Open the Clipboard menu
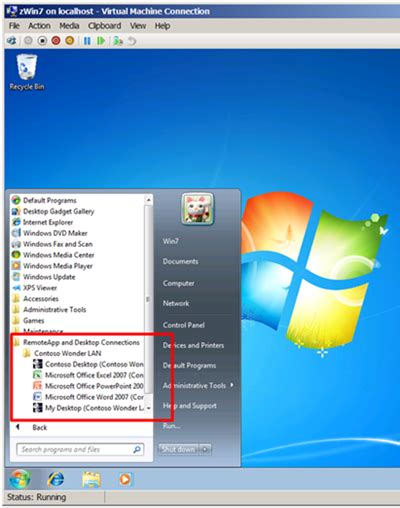This screenshot has width=400, height=508. [x=104, y=26]
